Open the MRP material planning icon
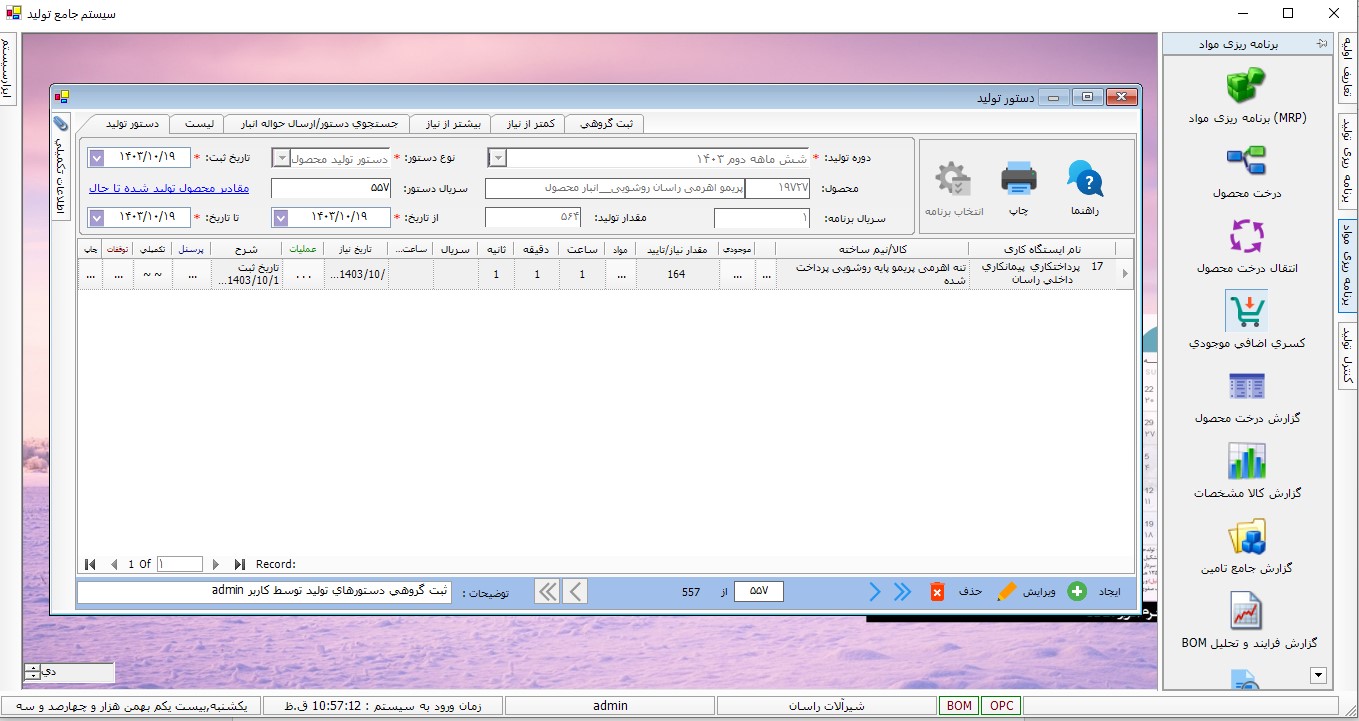This screenshot has height=721, width=1359. pyautogui.click(x=1246, y=85)
